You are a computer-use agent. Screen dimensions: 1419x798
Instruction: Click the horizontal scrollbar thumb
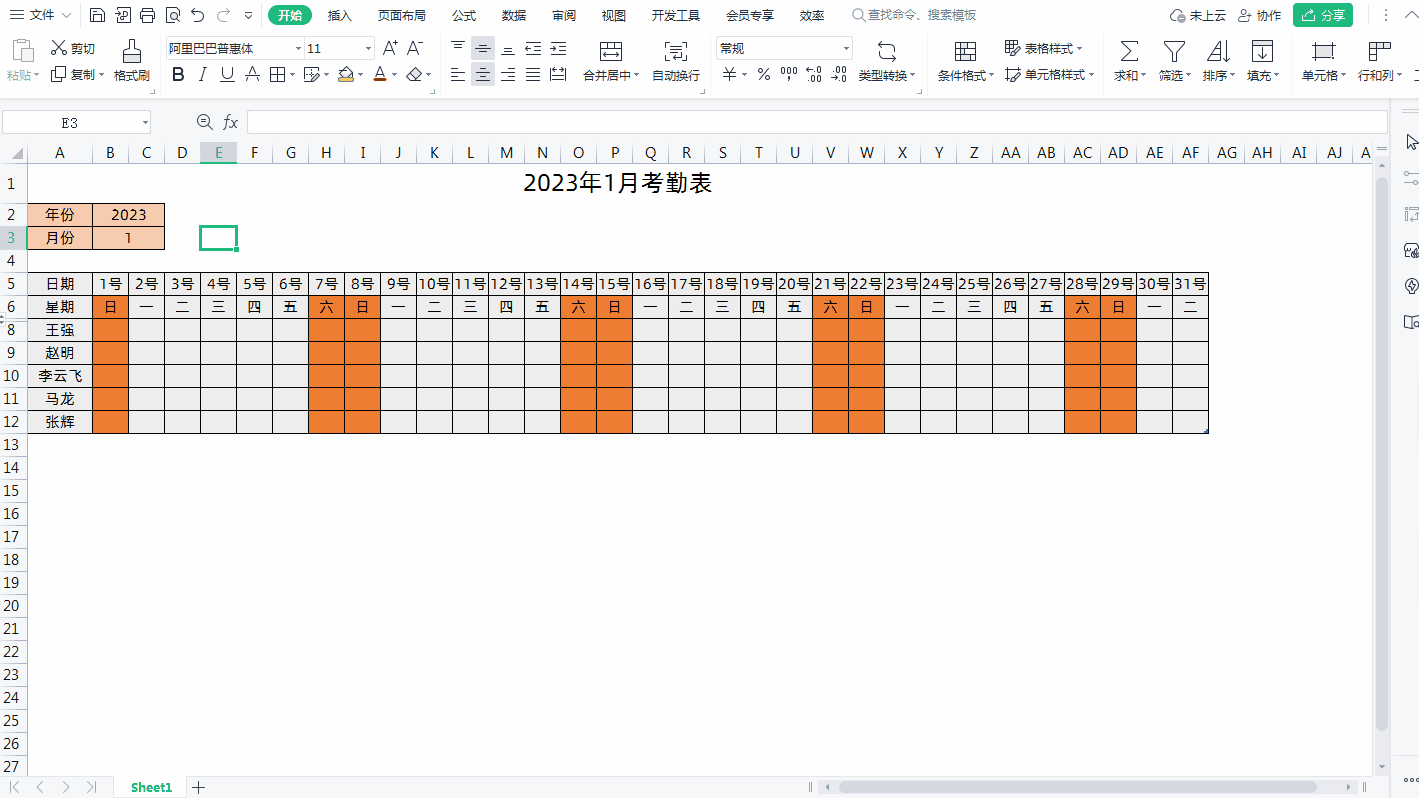(1078, 787)
